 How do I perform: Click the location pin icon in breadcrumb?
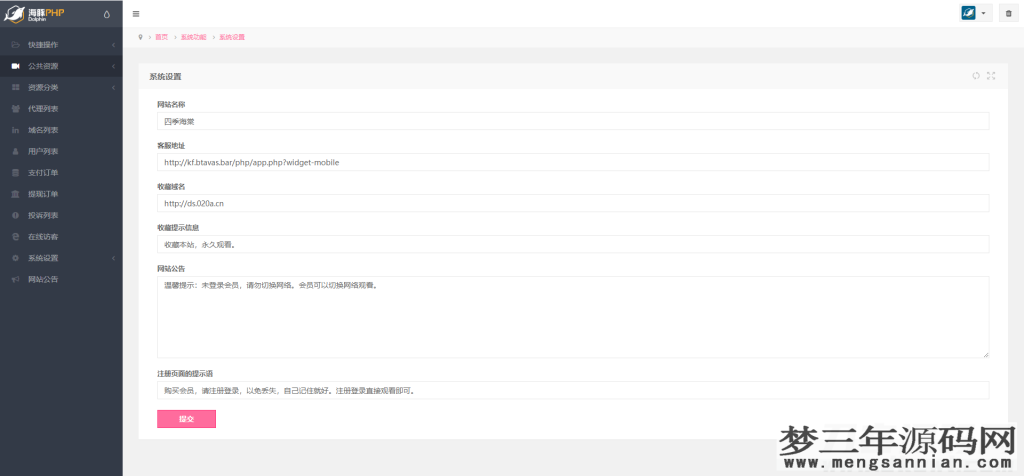[x=140, y=37]
